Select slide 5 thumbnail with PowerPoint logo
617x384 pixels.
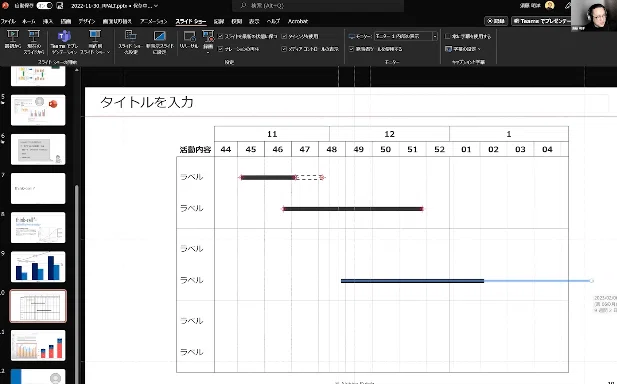point(38,110)
